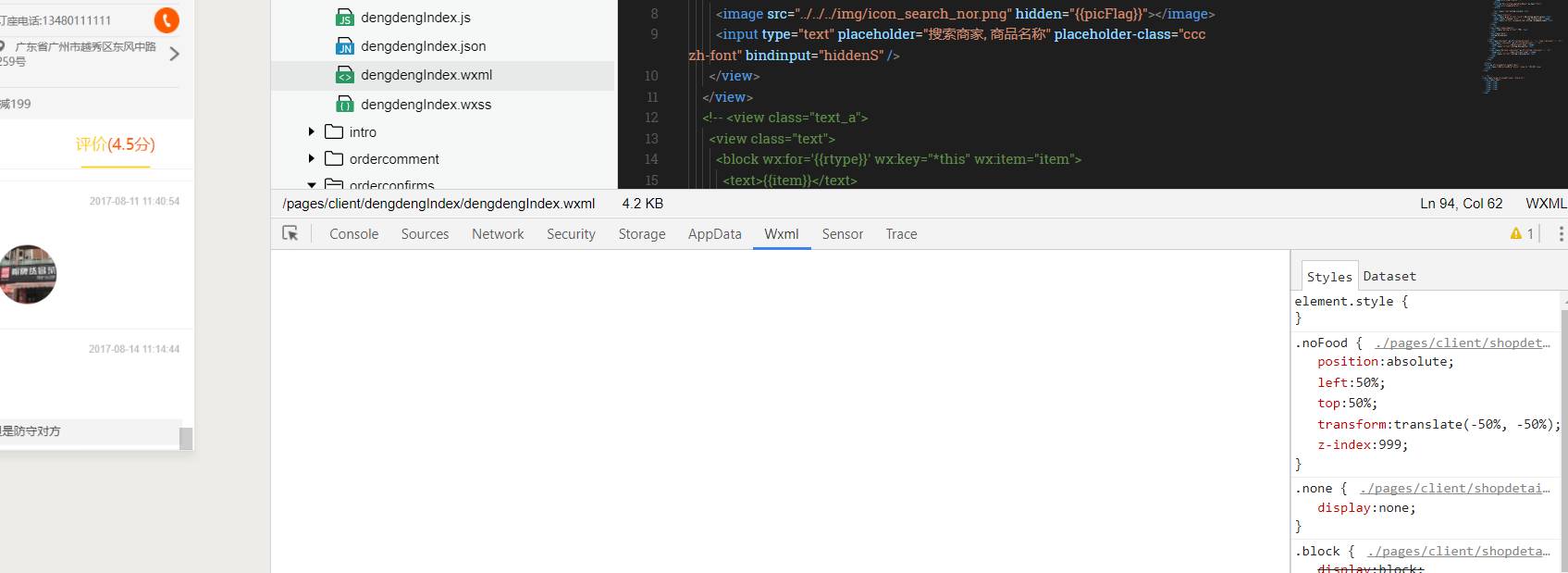Switch to the Security tab
Image resolution: width=1568 pixels, height=573 pixels.
[x=571, y=234]
